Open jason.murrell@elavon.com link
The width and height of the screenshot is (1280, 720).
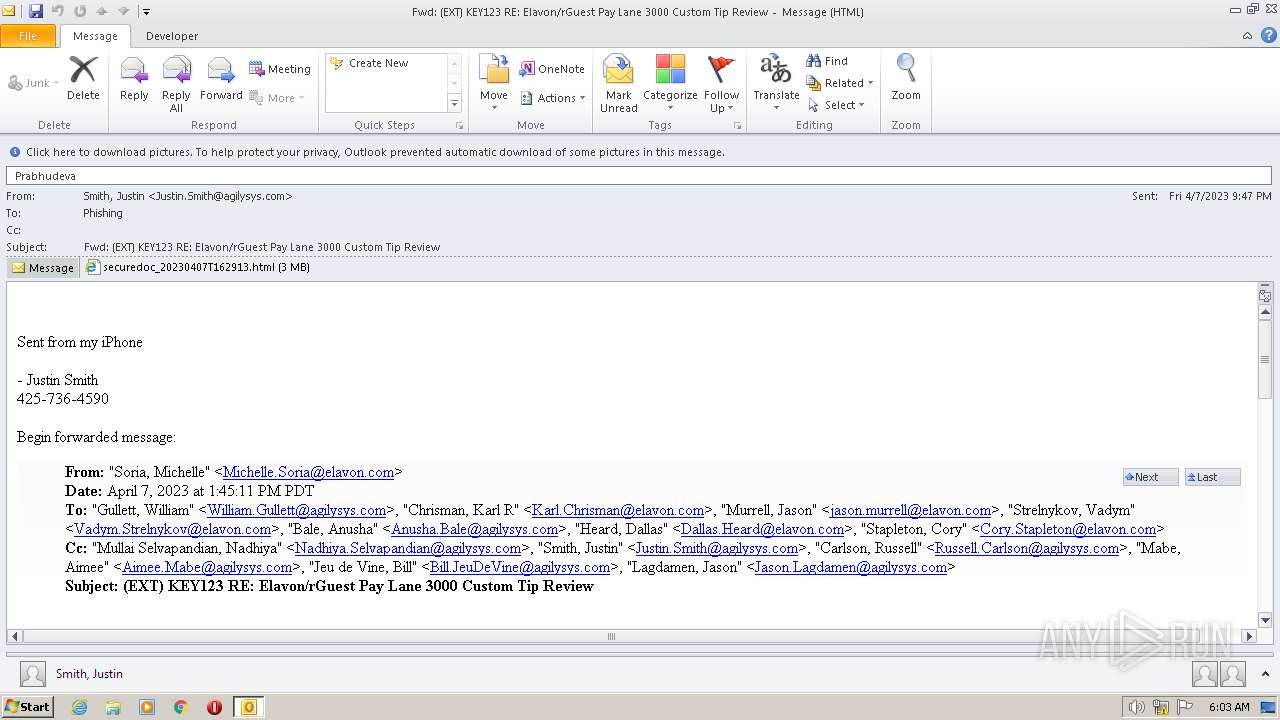[910, 510]
